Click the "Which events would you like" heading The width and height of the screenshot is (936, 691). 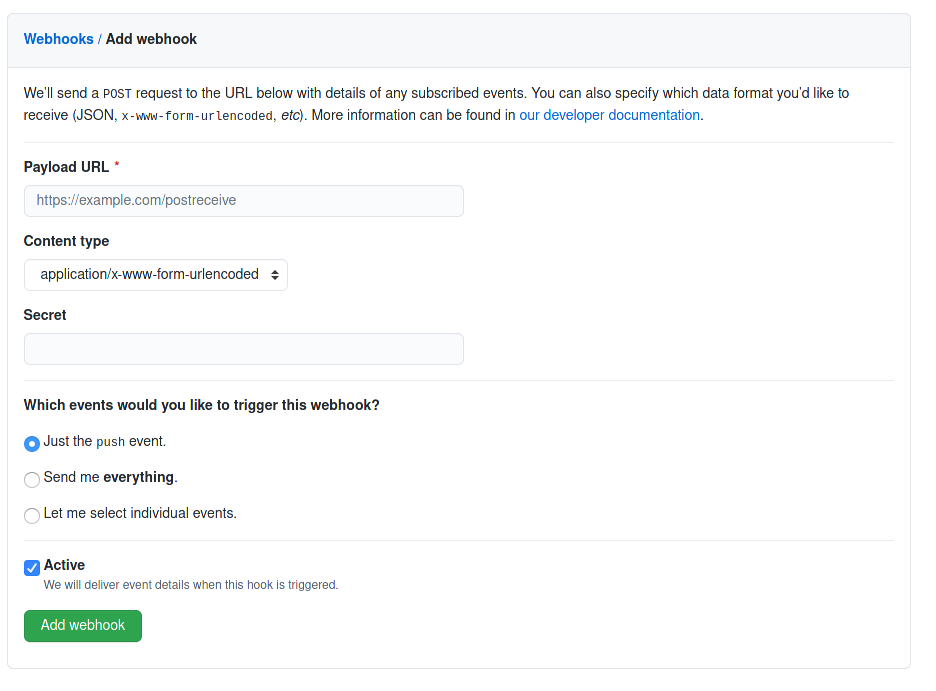tap(201, 405)
